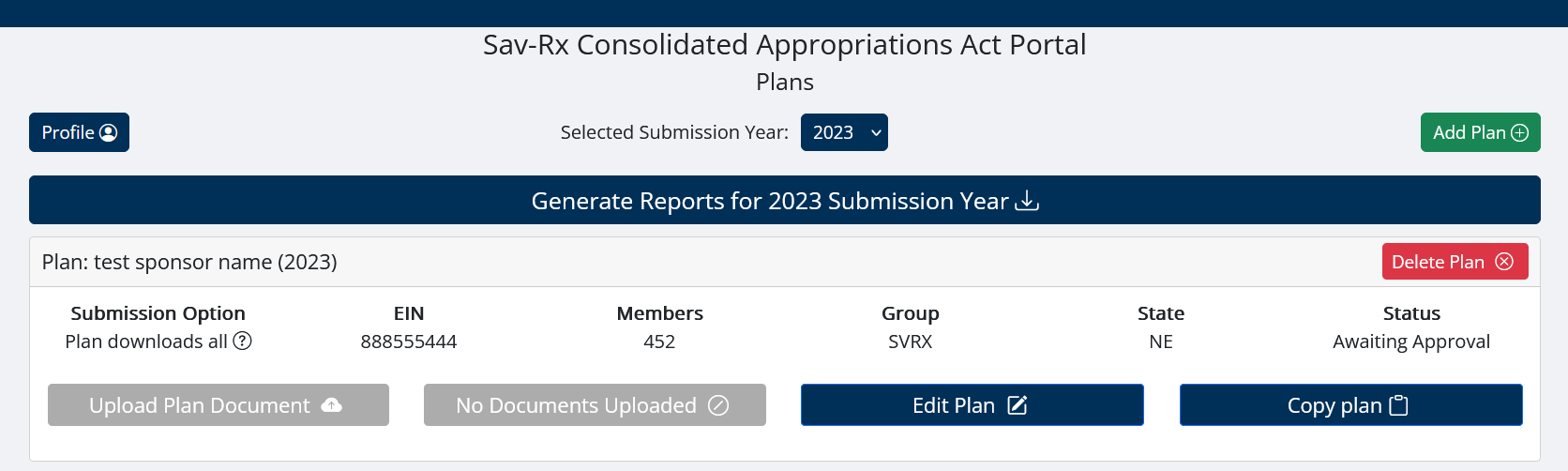The height and width of the screenshot is (471, 1568).
Task: Click the Sav-Rx Consolidated Appropriations Act Portal title
Action: tap(784, 45)
